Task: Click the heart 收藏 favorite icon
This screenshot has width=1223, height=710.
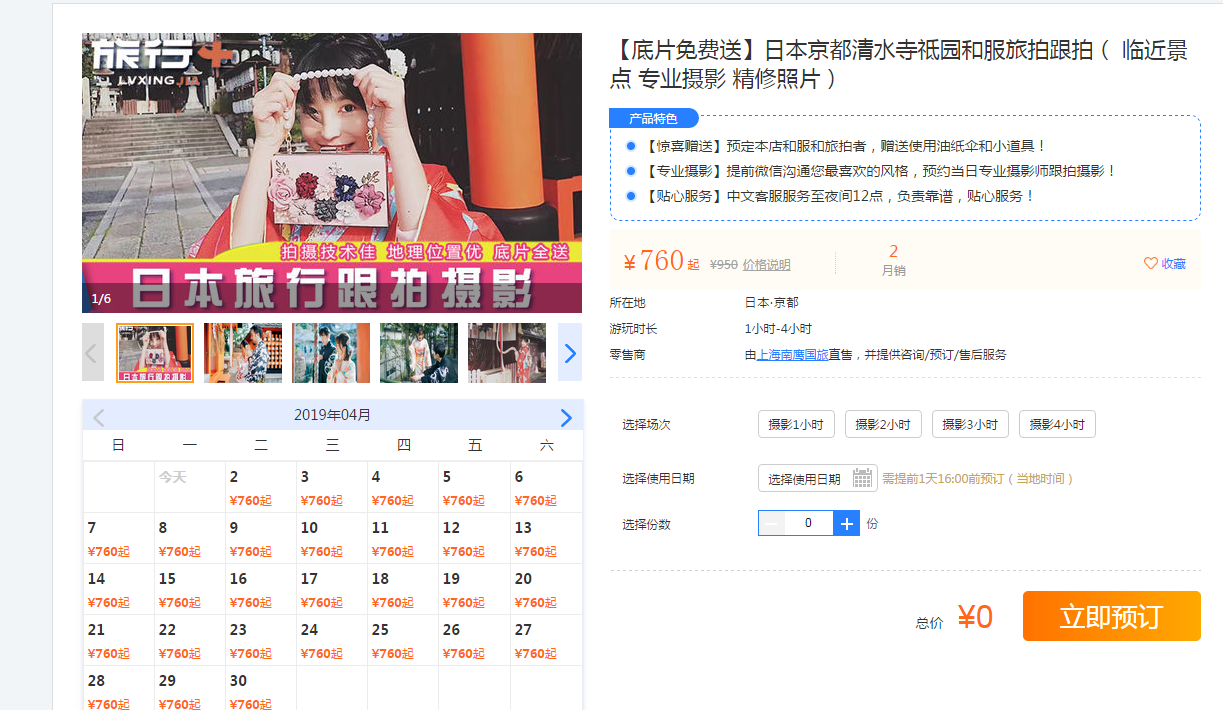Action: tap(1150, 264)
